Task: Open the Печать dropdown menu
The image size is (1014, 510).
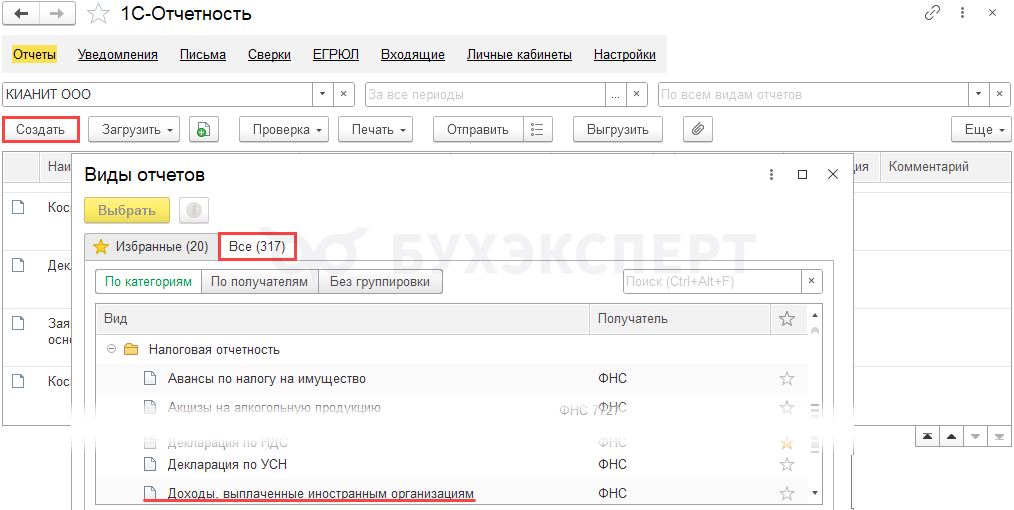Action: point(375,129)
